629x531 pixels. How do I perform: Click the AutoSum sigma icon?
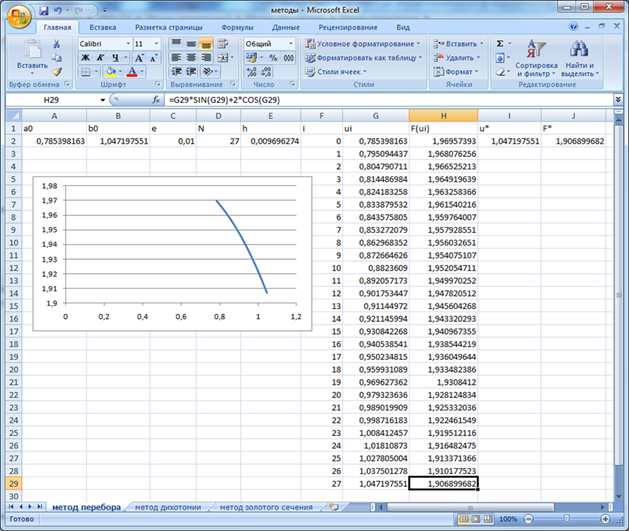point(499,44)
